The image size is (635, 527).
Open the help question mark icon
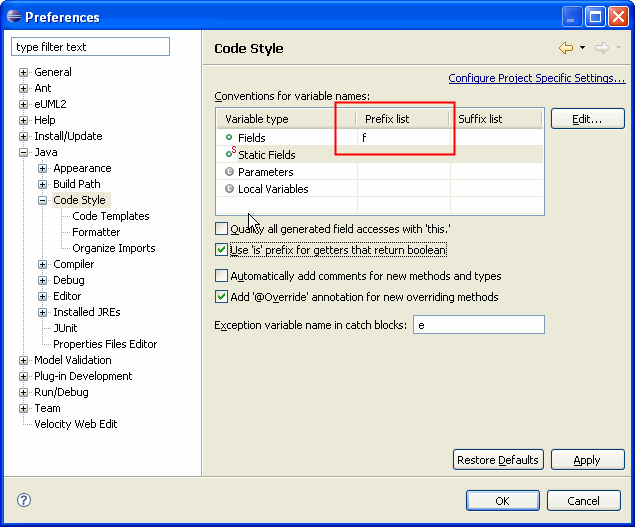coord(24,500)
